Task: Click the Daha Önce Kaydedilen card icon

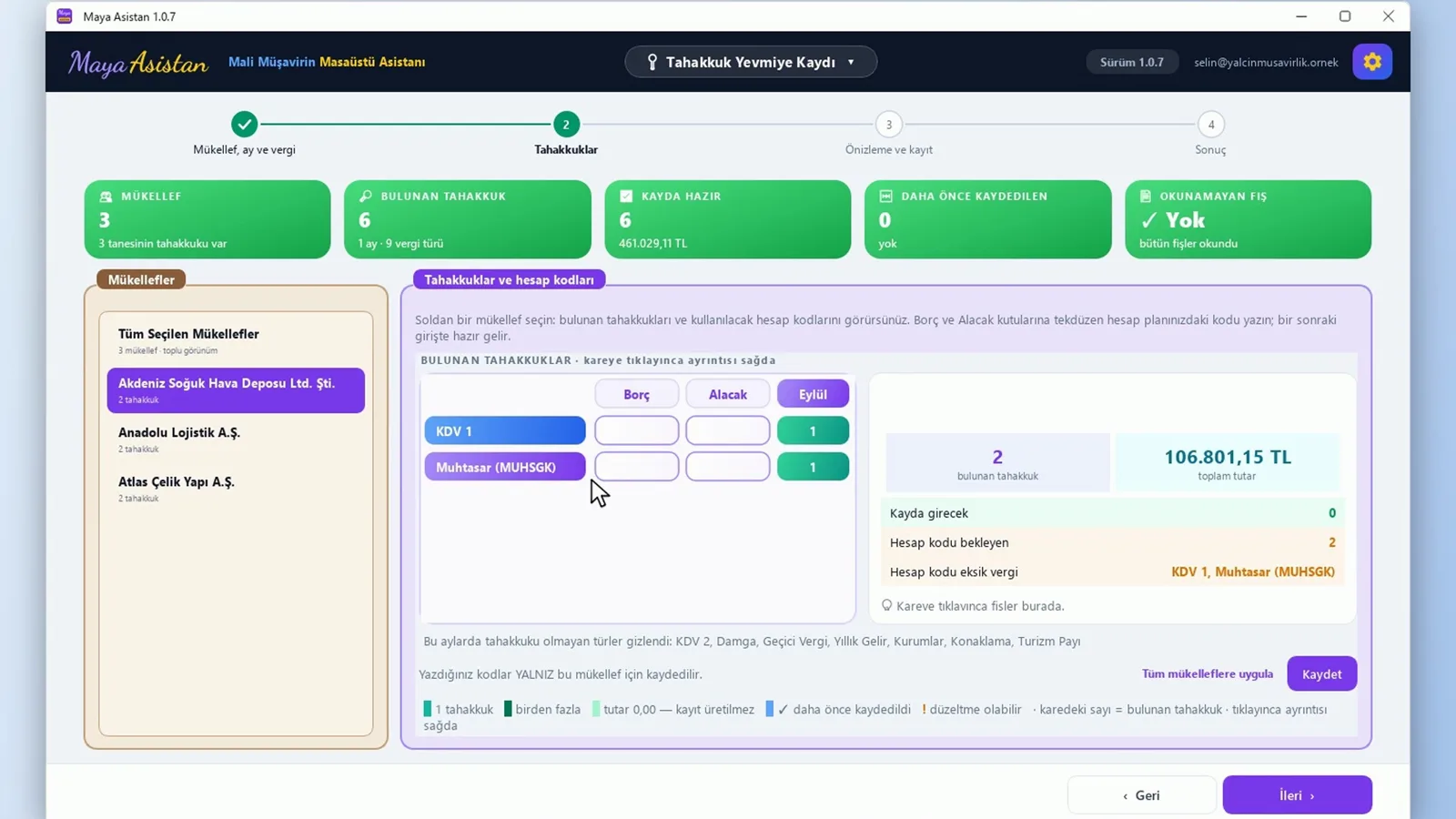Action: click(885, 197)
